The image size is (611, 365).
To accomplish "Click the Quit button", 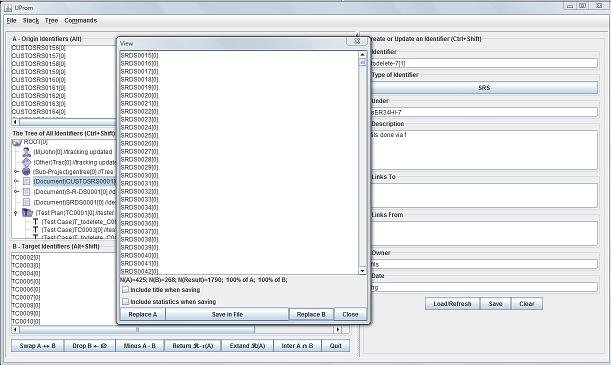I will (336, 346).
